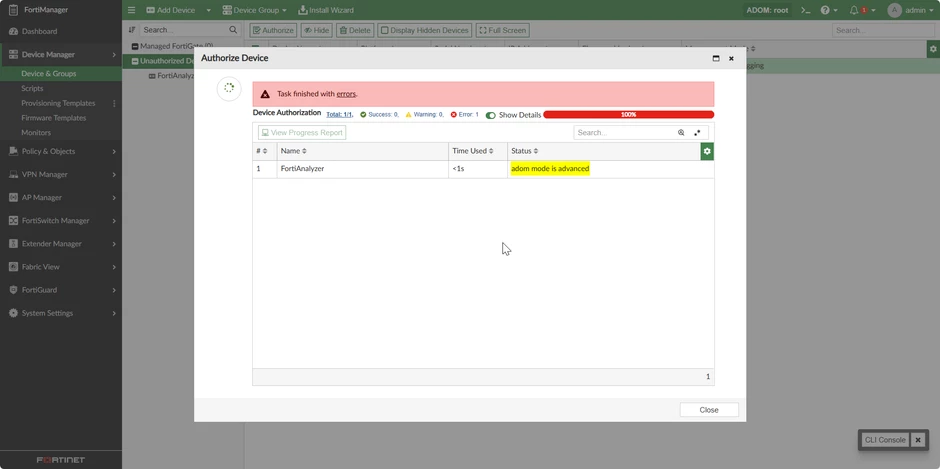Open the Scripts sidebar entry
The width and height of the screenshot is (940, 469).
point(32,88)
